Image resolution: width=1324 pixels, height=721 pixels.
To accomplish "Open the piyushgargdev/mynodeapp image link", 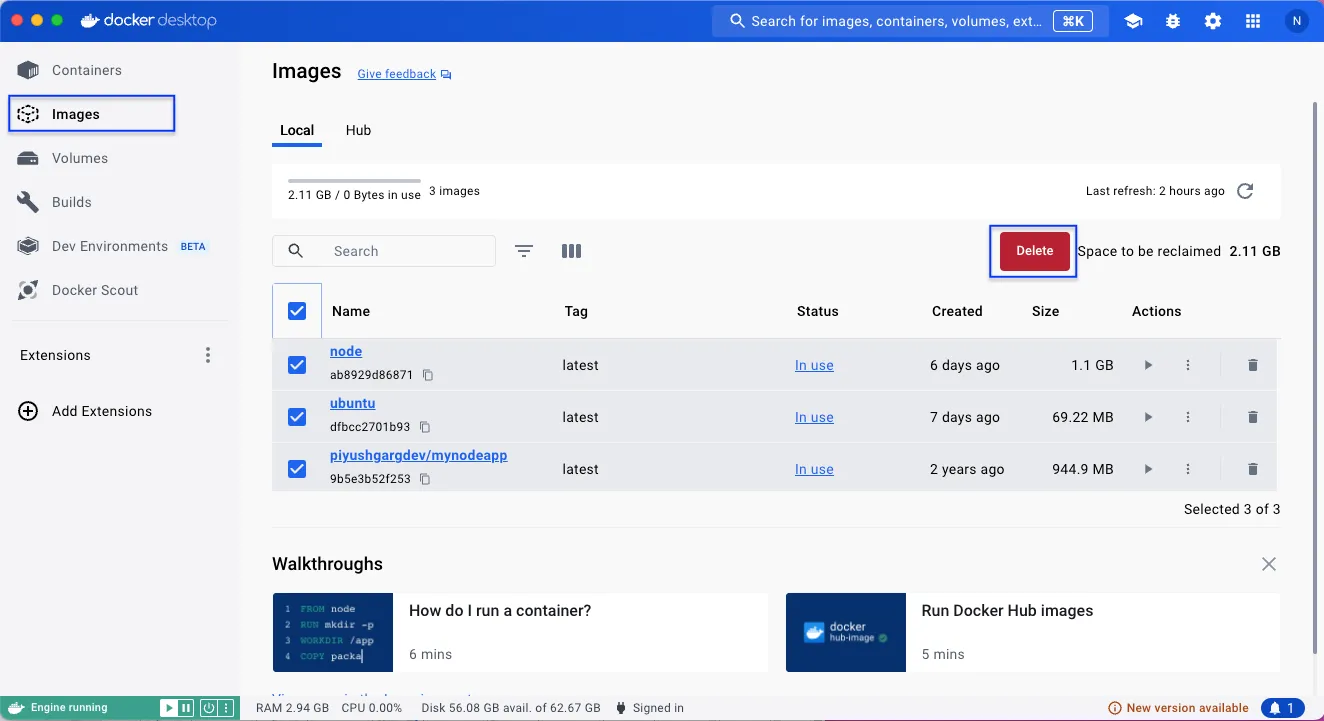I will point(419,455).
